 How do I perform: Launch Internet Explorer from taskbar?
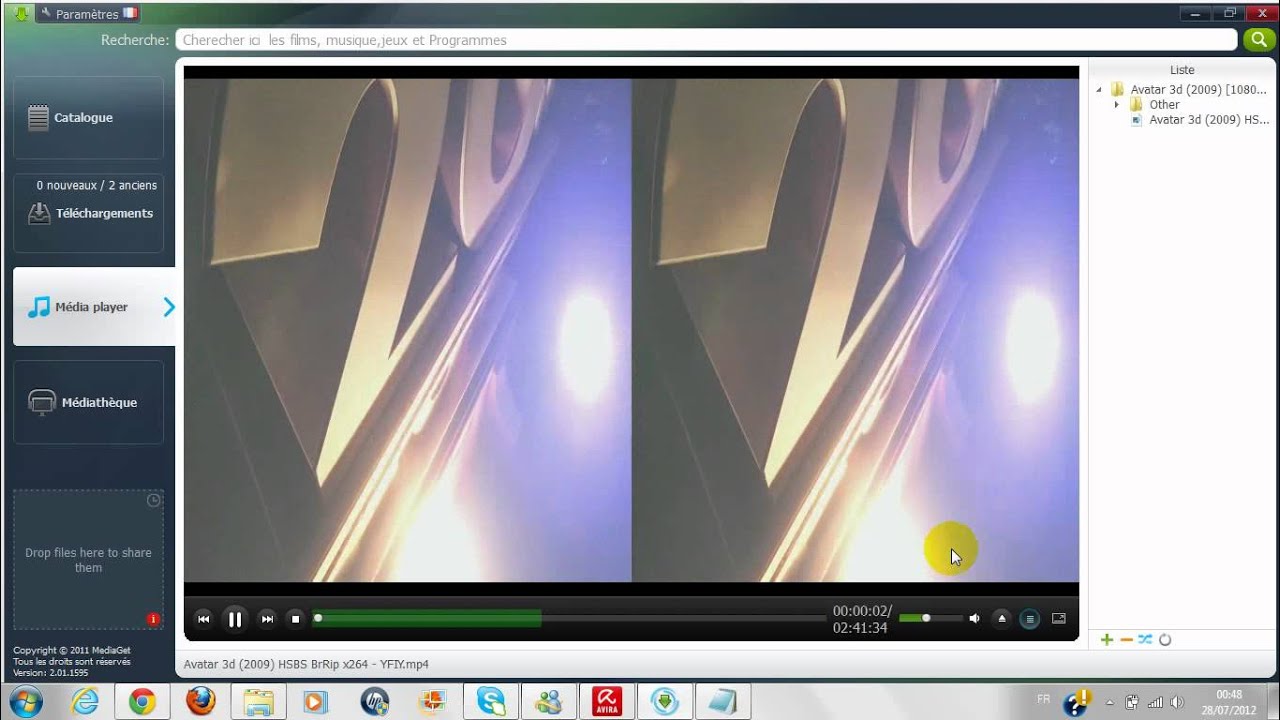point(85,702)
